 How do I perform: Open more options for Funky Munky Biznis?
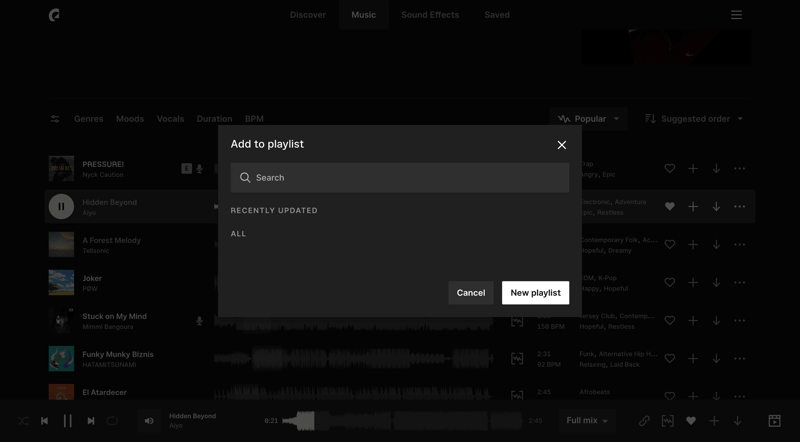click(739, 358)
